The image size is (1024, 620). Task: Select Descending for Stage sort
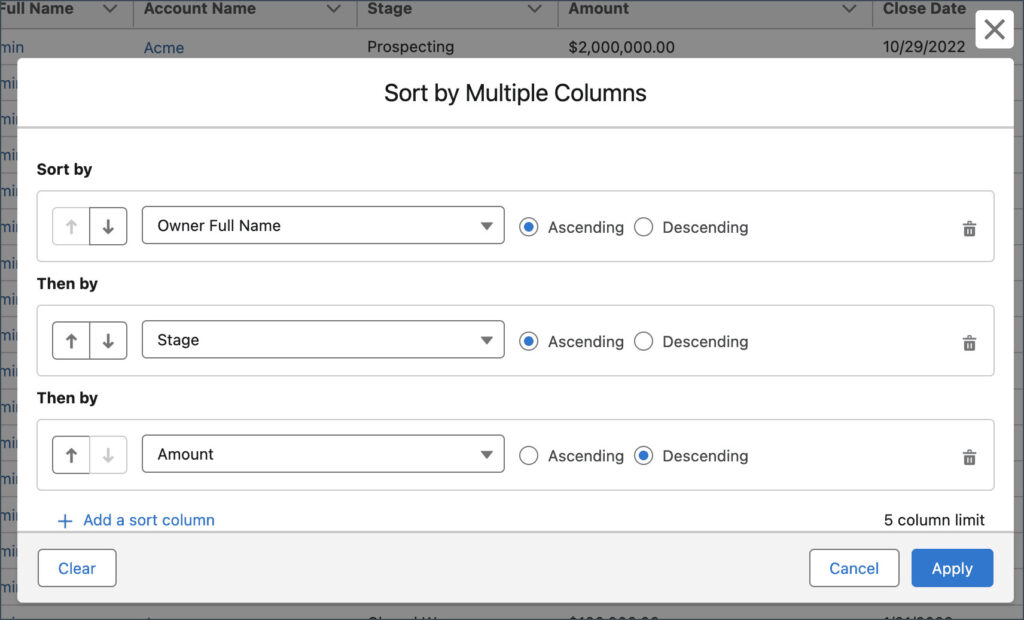pyautogui.click(x=644, y=341)
